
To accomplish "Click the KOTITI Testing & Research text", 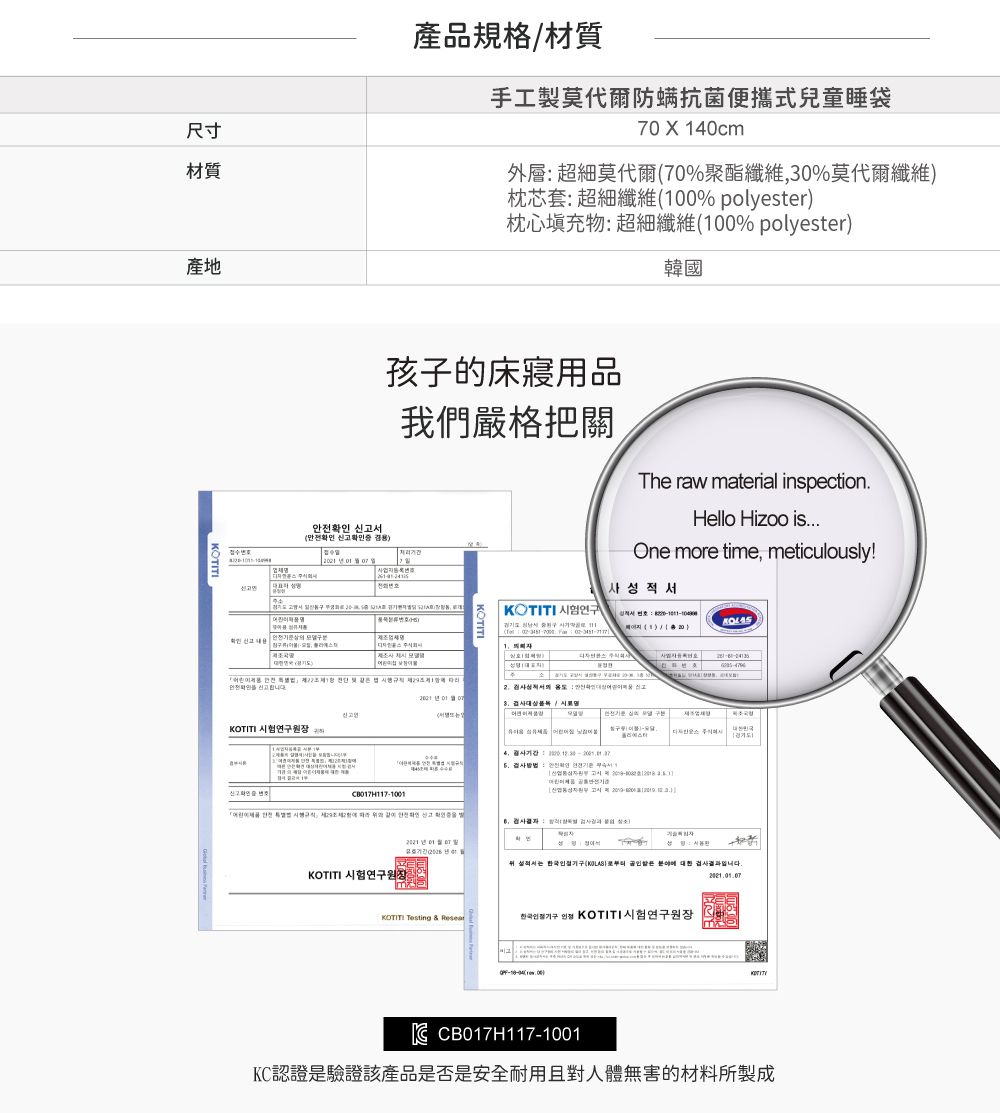I will pyautogui.click(x=422, y=916).
